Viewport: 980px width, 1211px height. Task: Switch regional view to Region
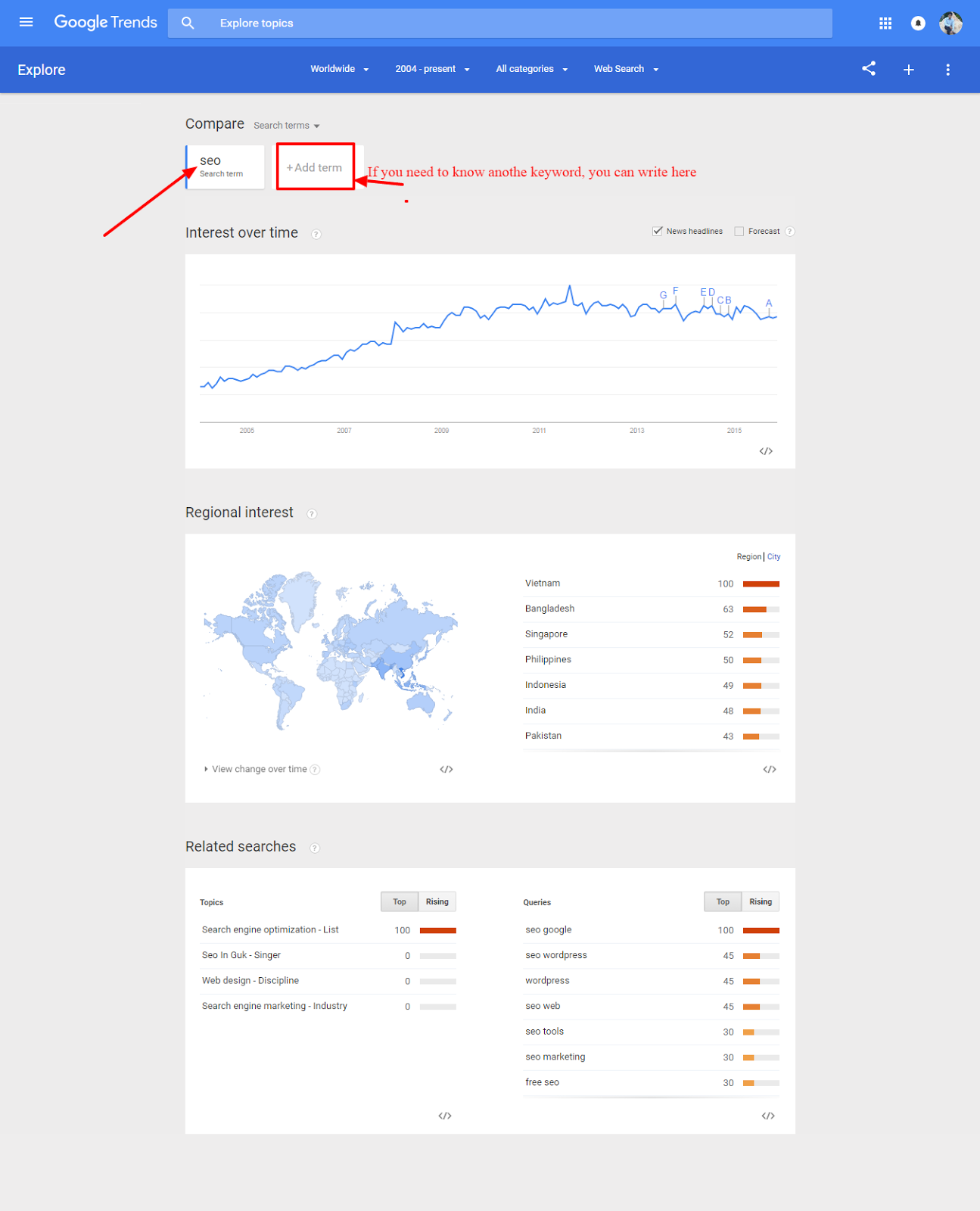pyautogui.click(x=749, y=557)
